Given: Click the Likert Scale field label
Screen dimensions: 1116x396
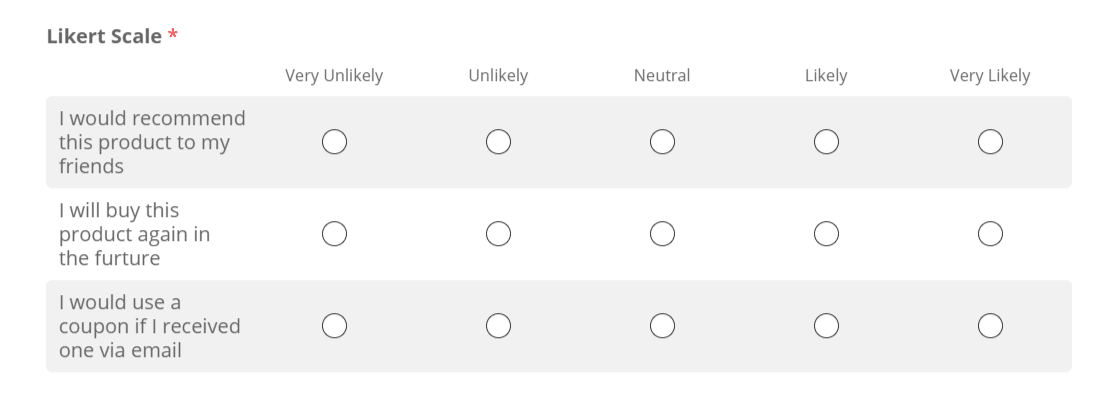Looking at the screenshot, I should tap(104, 36).
